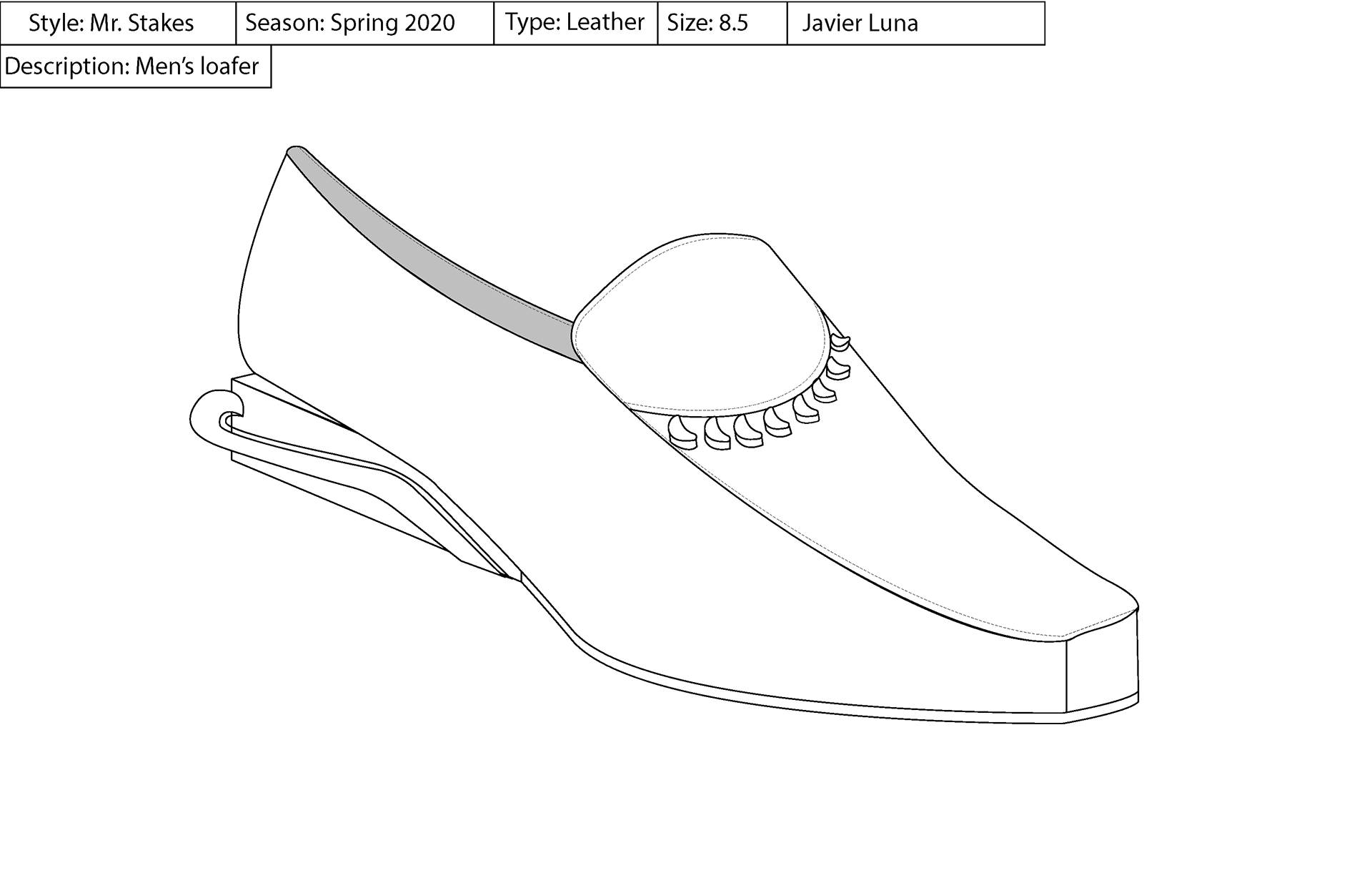Screen dimensions: 1372x888
Task: Select the thin outsole strip along the bottom
Action: click(x=786, y=702)
